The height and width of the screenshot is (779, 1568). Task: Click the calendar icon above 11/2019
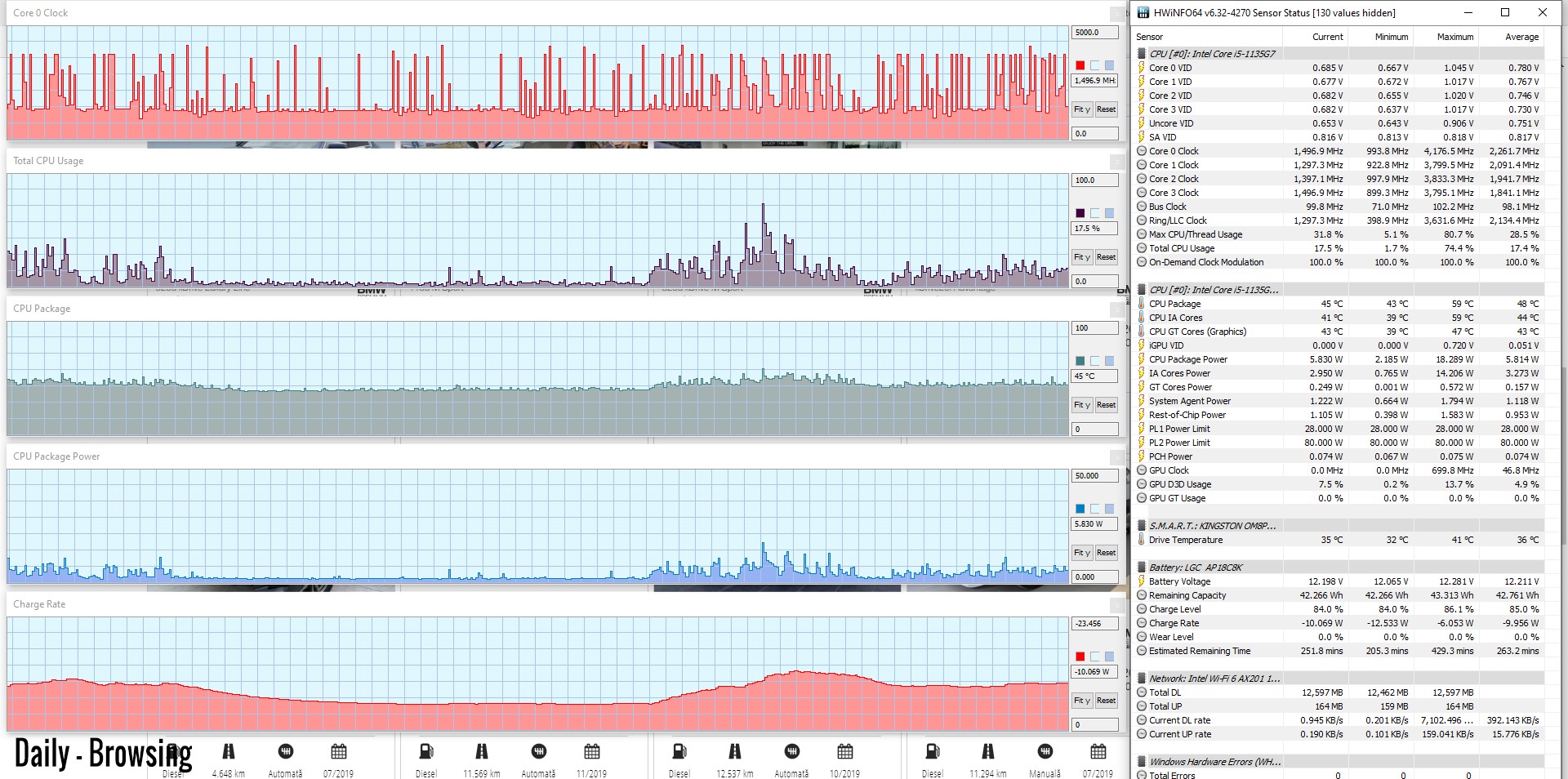point(592,751)
